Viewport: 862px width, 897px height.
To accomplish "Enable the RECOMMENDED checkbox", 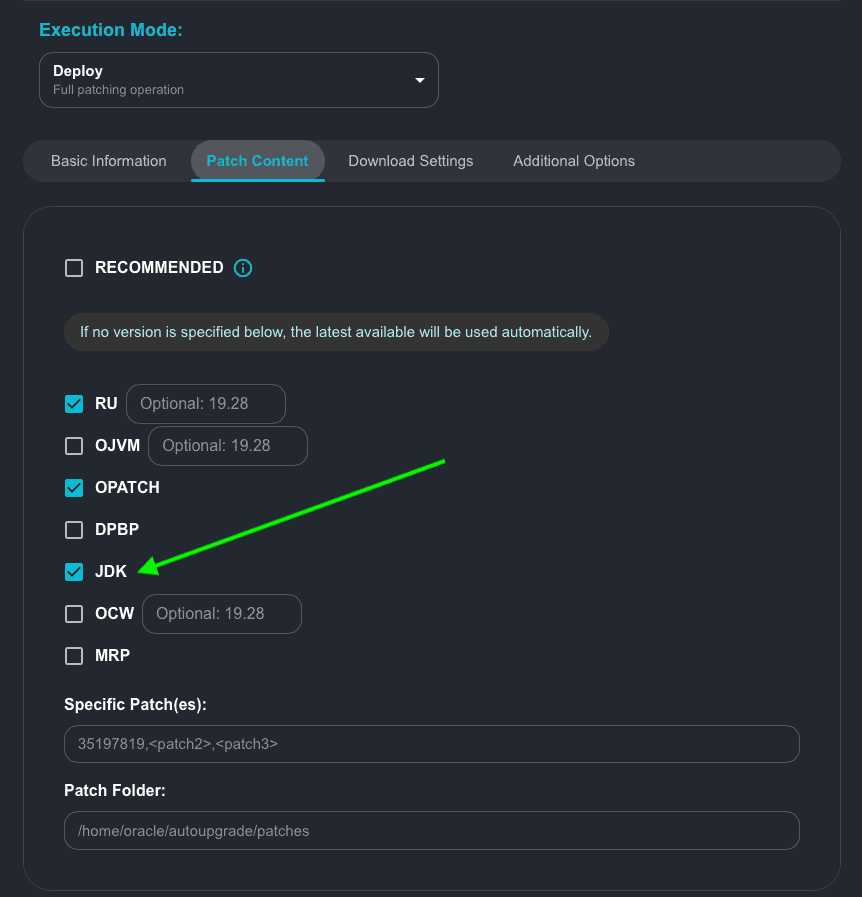I will pos(74,268).
